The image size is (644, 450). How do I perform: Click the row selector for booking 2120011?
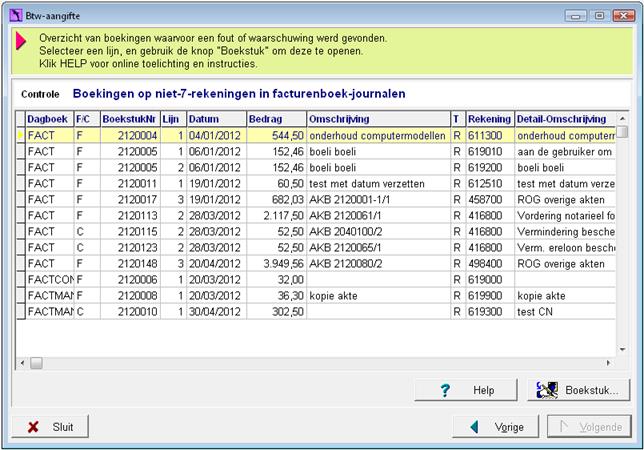(x=21, y=184)
